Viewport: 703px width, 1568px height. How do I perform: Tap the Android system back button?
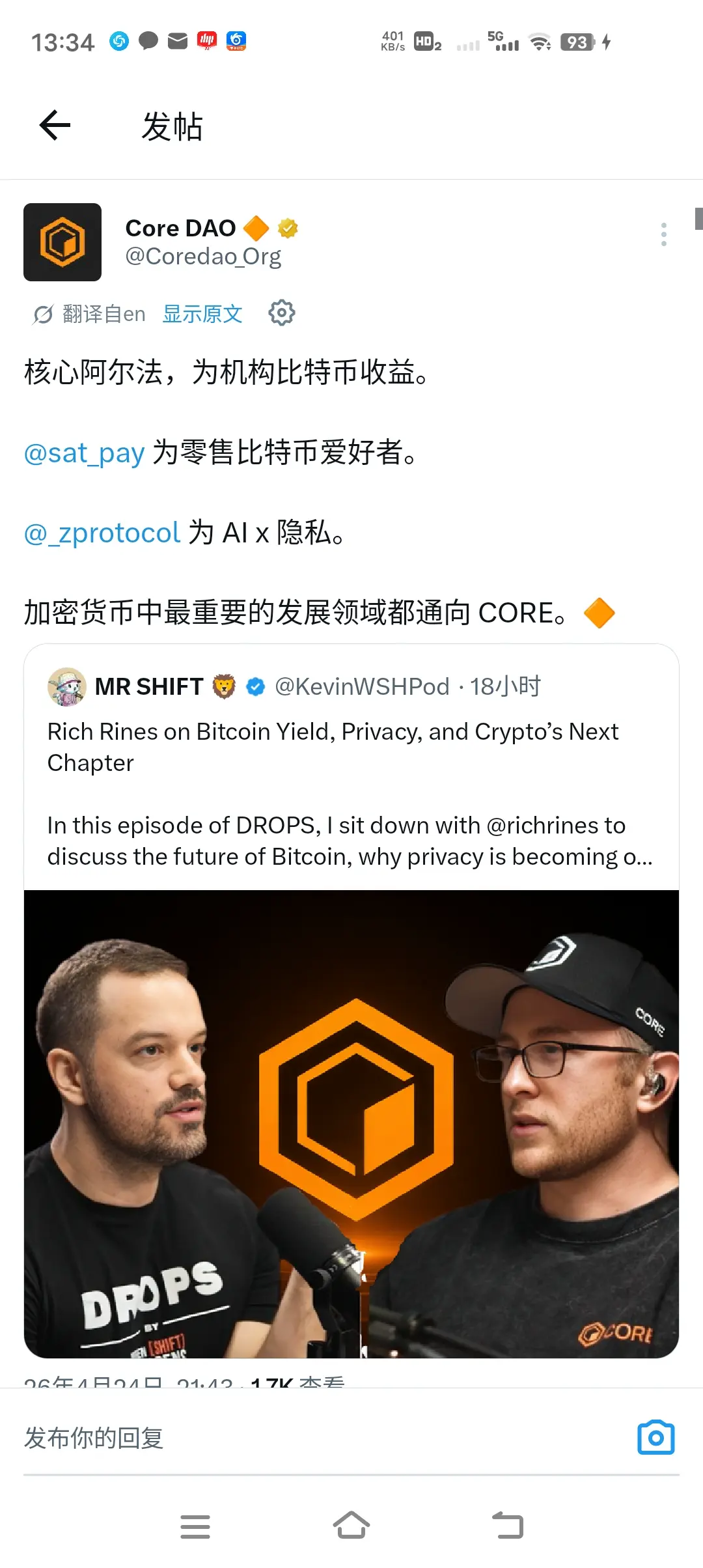click(x=508, y=1525)
